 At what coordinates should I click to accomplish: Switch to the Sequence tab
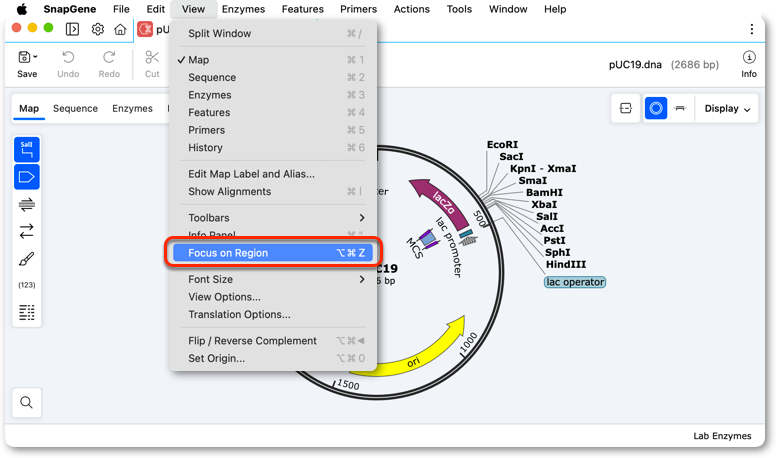click(75, 108)
